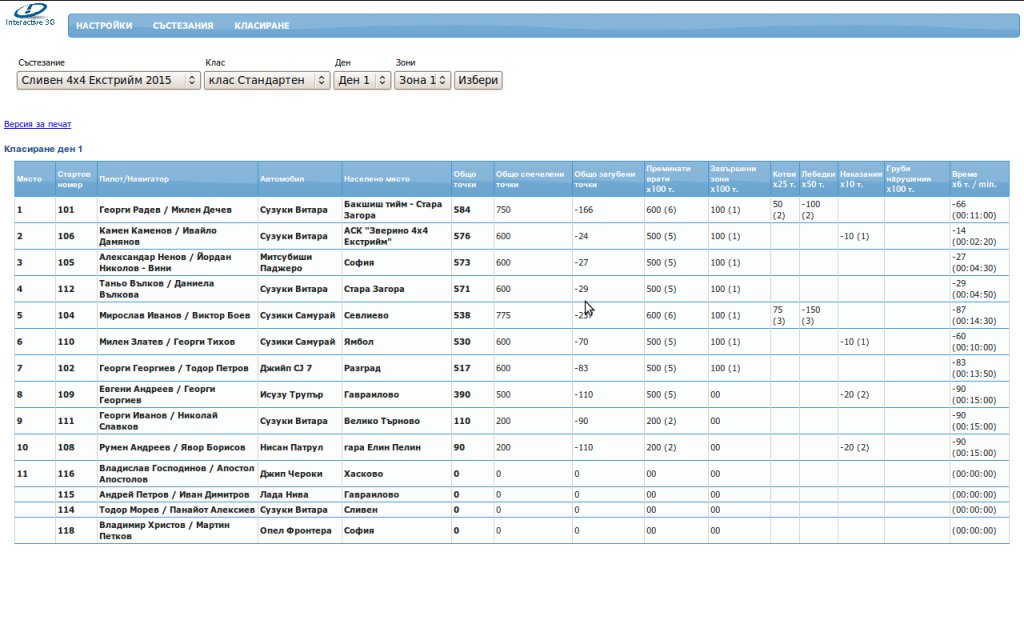Click the Пилот/Навигатор column header
The width and height of the screenshot is (1024, 640).
click(x=134, y=179)
